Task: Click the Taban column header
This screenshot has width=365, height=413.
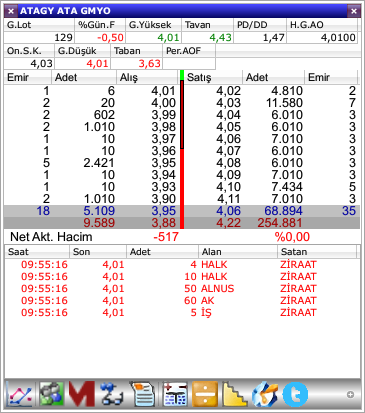Action: (136, 51)
